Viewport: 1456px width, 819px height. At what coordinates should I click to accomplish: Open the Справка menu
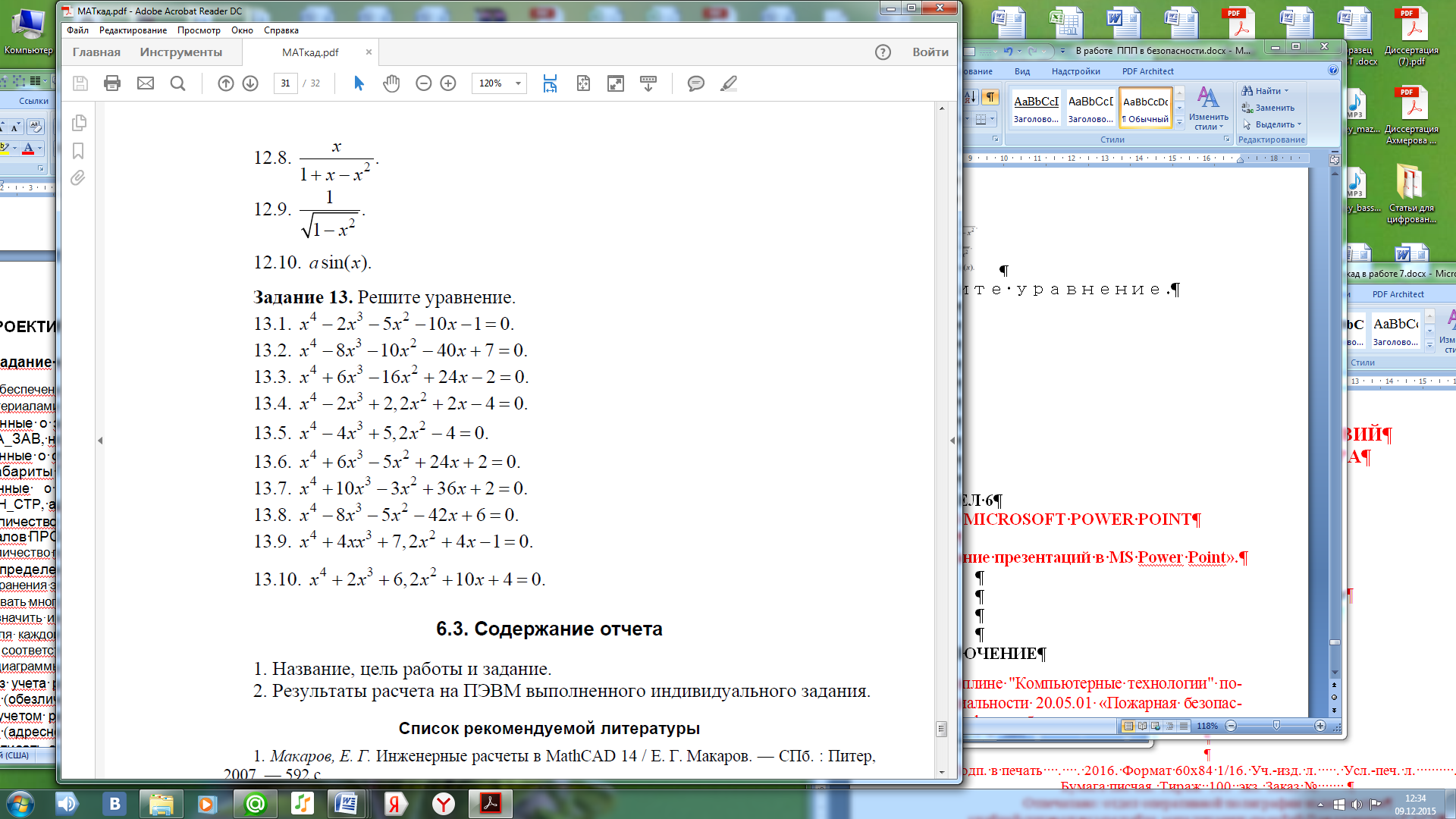pos(281,30)
